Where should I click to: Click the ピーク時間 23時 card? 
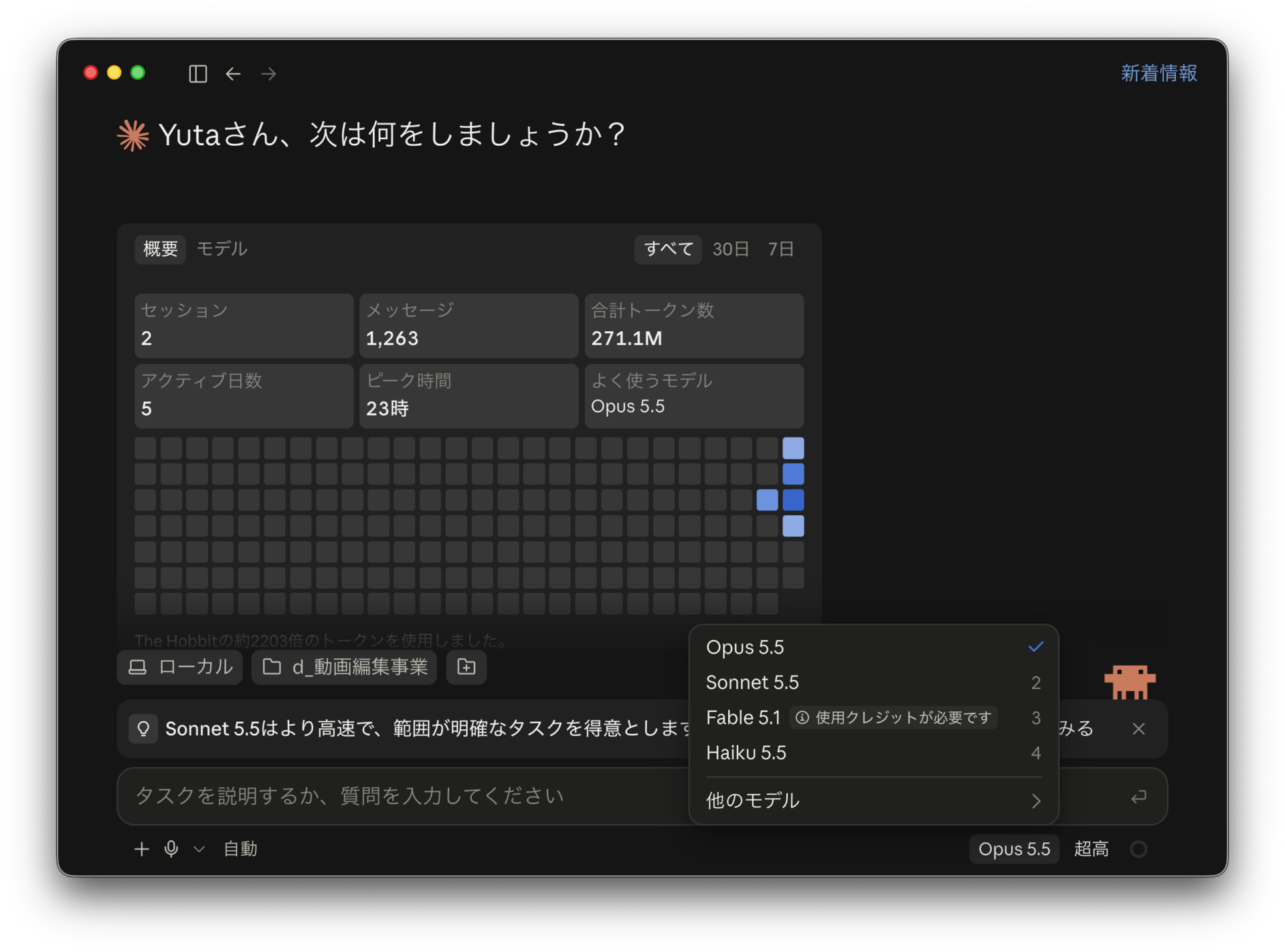tap(468, 396)
